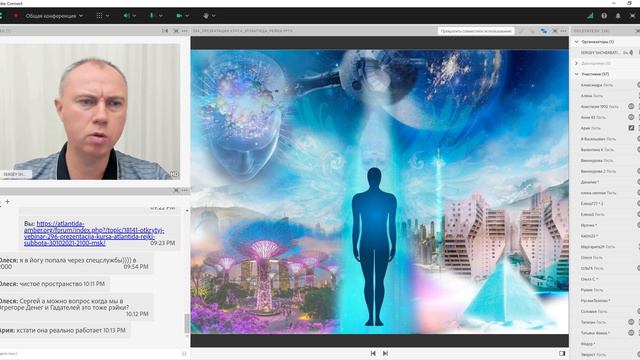640x360 pixels.
Task: Open the Общая конференция meeting menu
Action: [54, 16]
